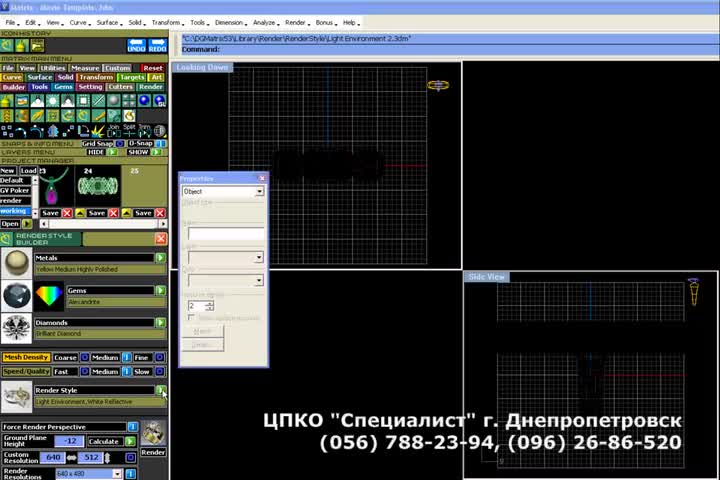Delete project slot 24 with red X
The width and height of the screenshot is (720, 480).
pyautogui.click(x=113, y=213)
